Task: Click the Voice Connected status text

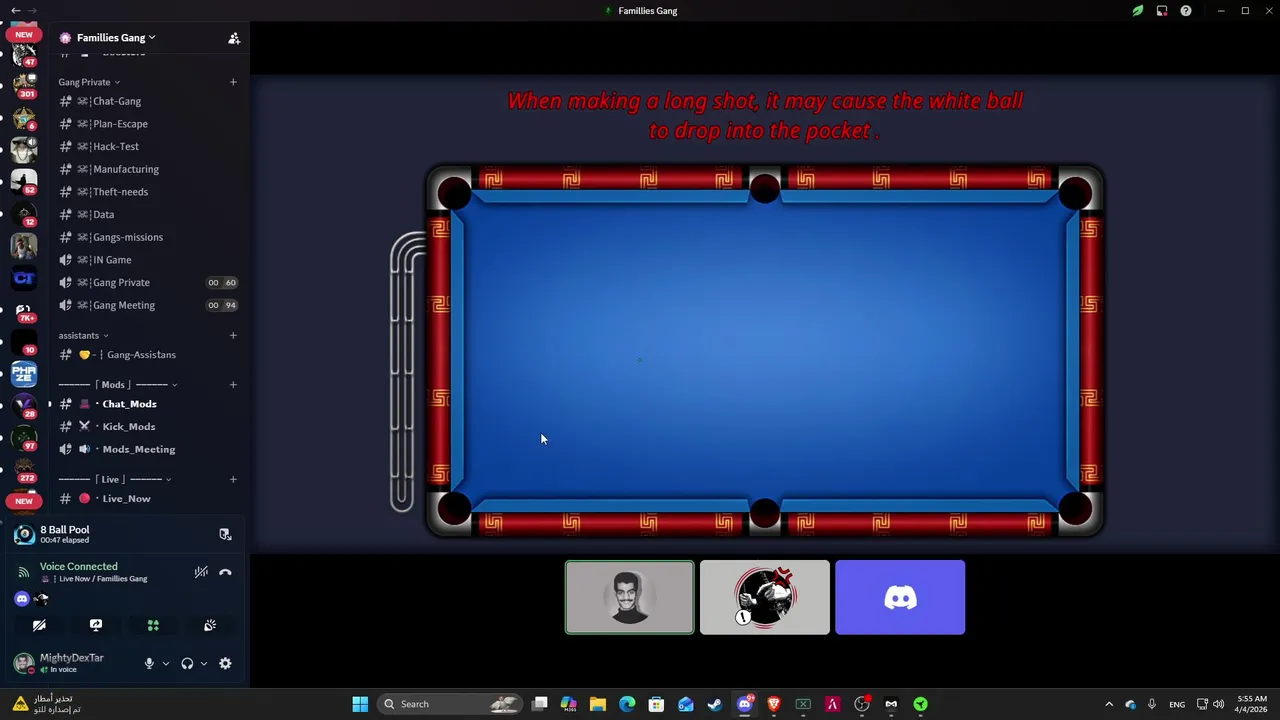Action: pos(78,566)
